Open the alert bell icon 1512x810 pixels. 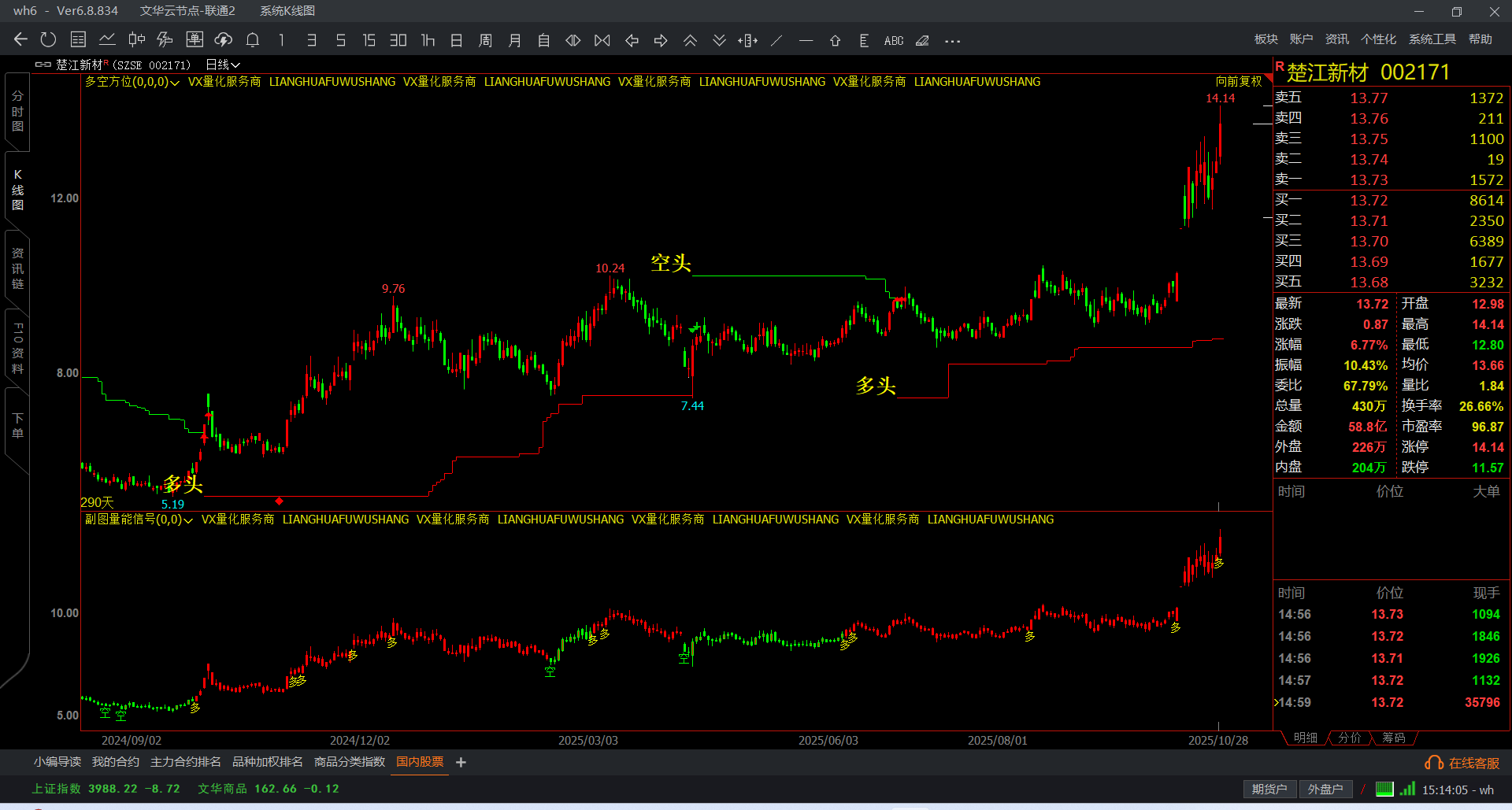point(253,40)
